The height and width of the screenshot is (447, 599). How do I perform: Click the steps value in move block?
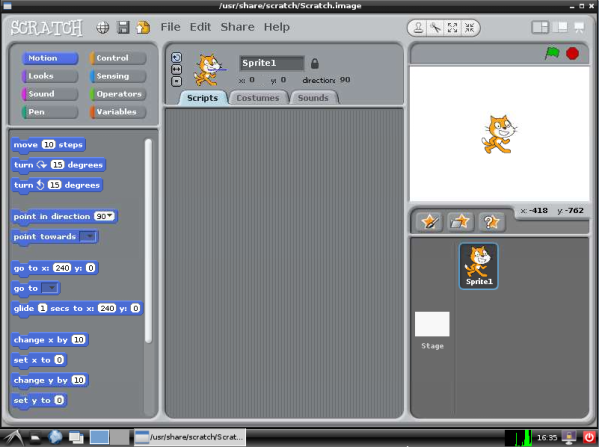[49, 144]
